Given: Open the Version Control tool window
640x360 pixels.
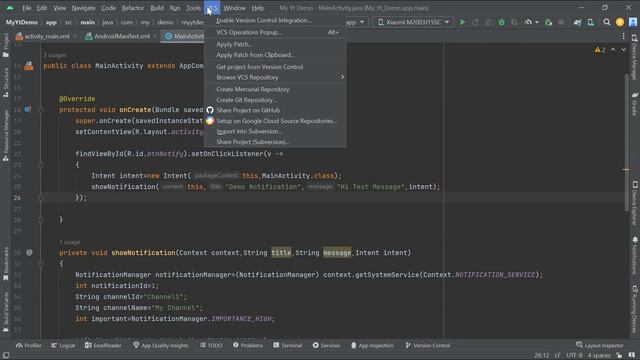Looking at the screenshot, I should [x=428, y=345].
